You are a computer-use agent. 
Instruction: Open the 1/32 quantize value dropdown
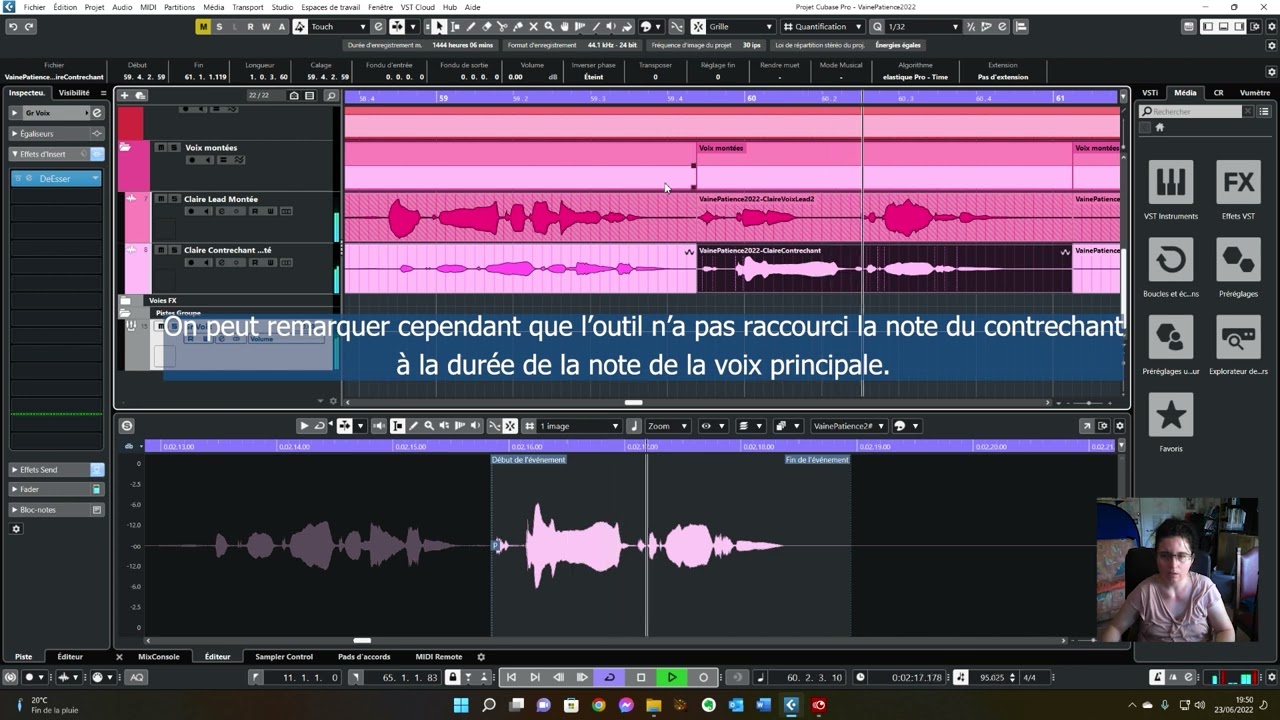click(x=922, y=27)
